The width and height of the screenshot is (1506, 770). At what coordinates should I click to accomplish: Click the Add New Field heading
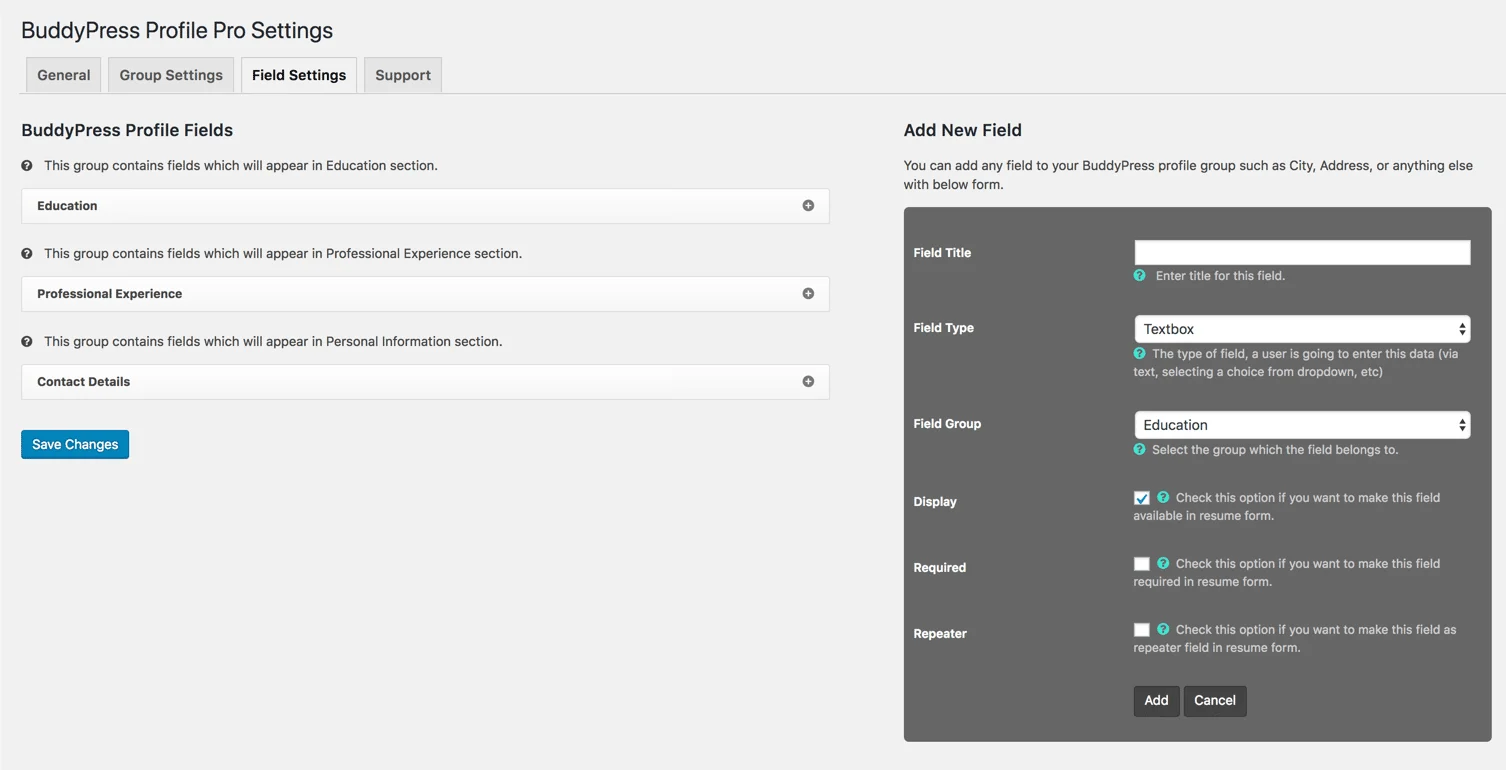[963, 130]
